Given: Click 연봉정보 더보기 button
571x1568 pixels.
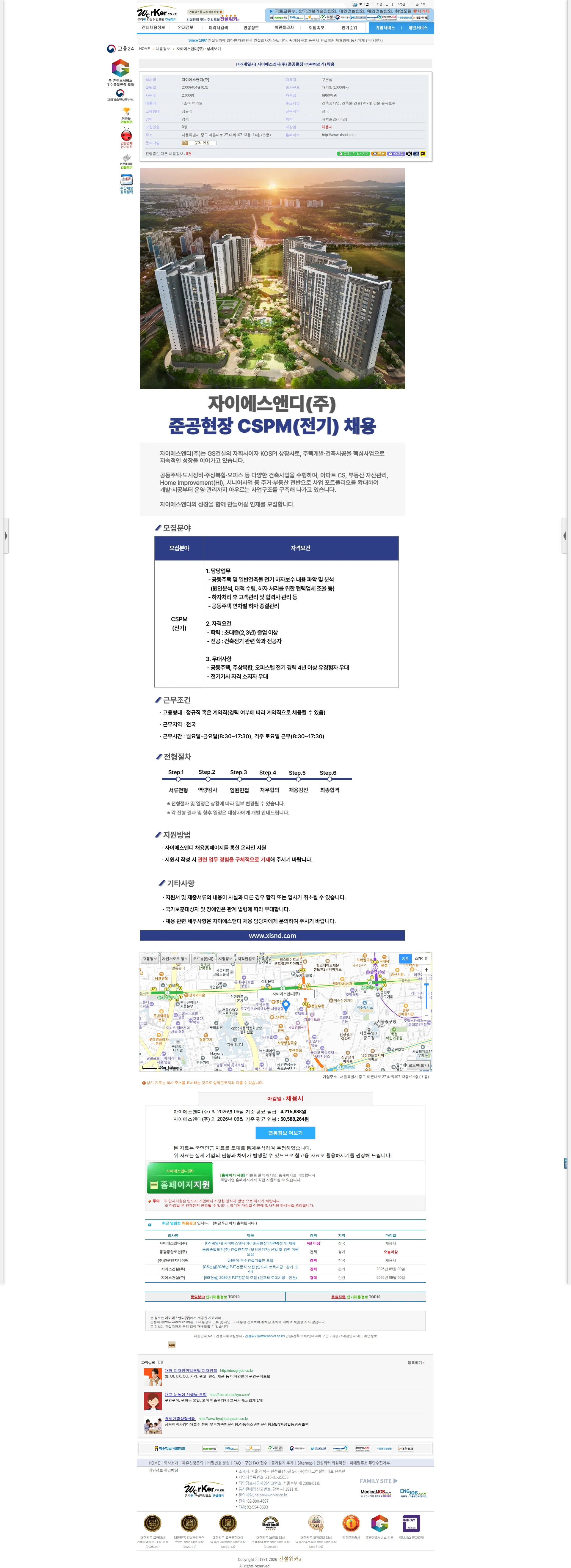Looking at the screenshot, I should tap(285, 1133).
